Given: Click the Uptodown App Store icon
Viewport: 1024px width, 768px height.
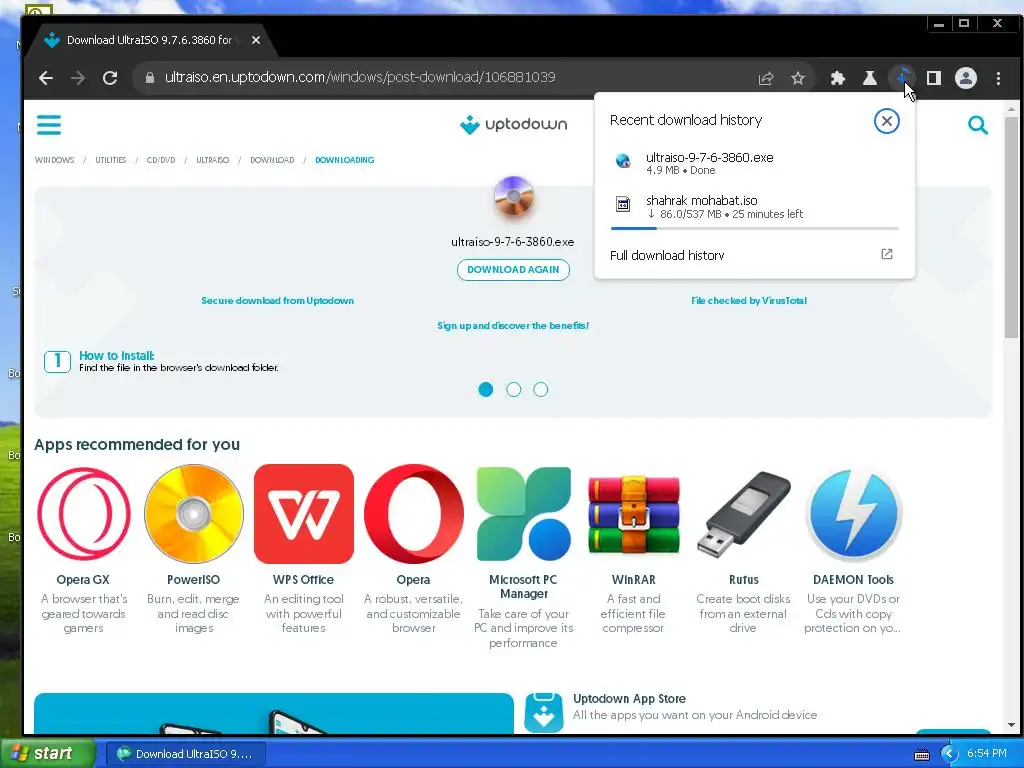Looking at the screenshot, I should [543, 712].
